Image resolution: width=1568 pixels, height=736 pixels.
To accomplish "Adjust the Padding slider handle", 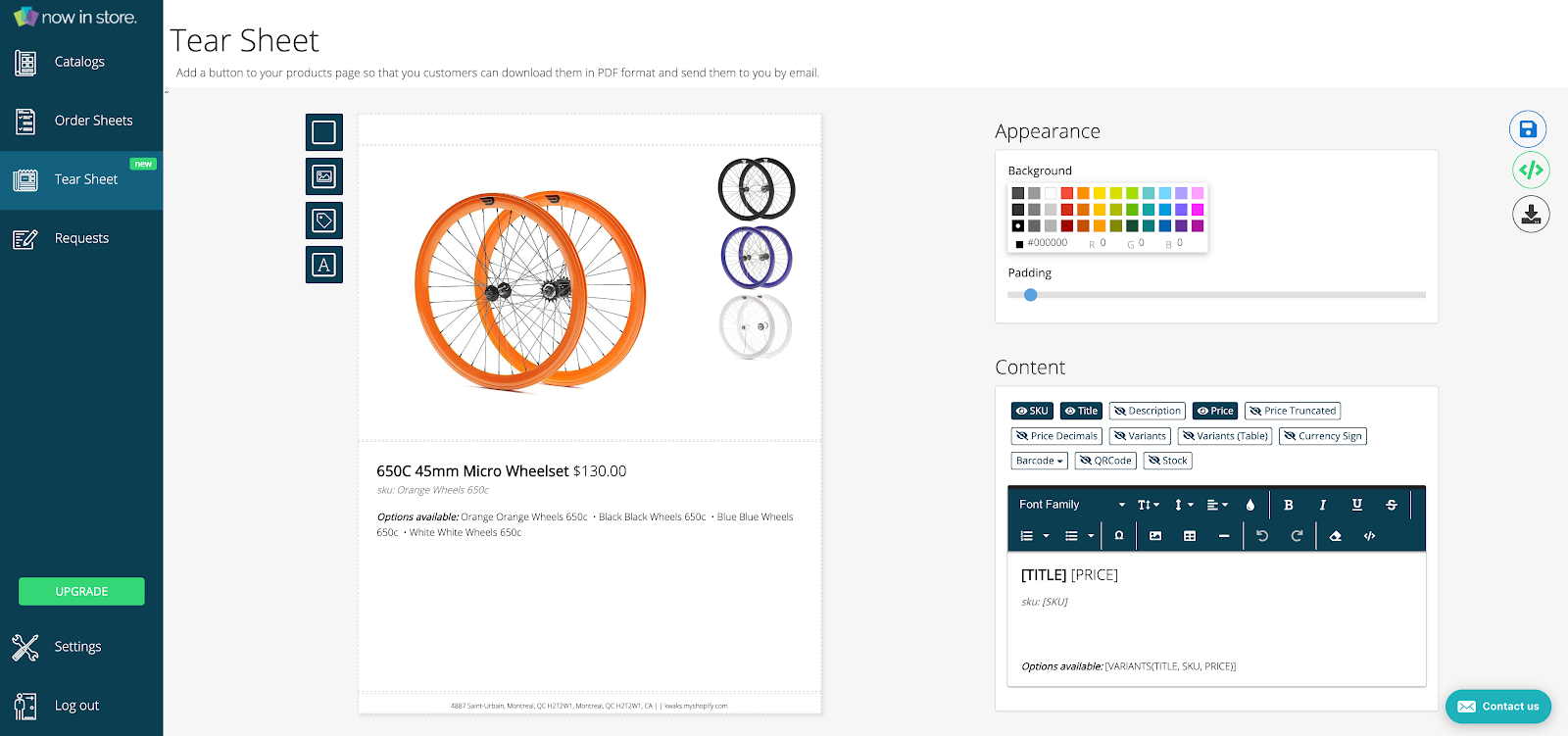I will (x=1030, y=295).
